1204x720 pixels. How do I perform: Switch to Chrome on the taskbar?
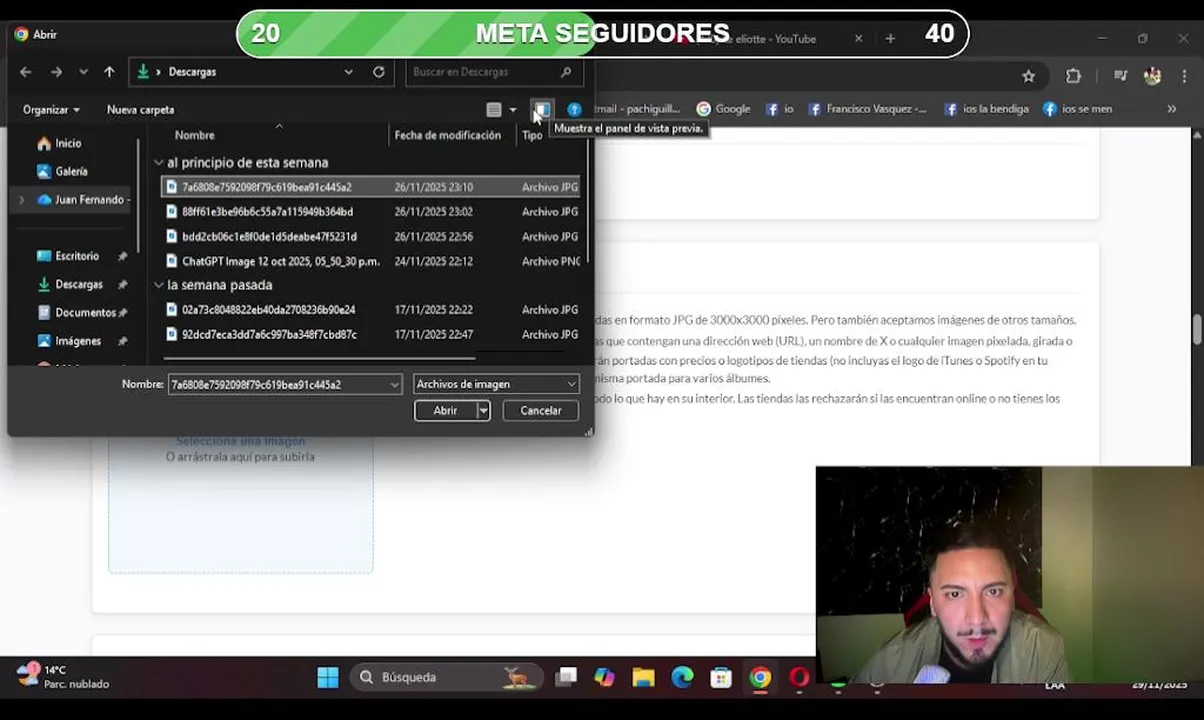point(760,678)
